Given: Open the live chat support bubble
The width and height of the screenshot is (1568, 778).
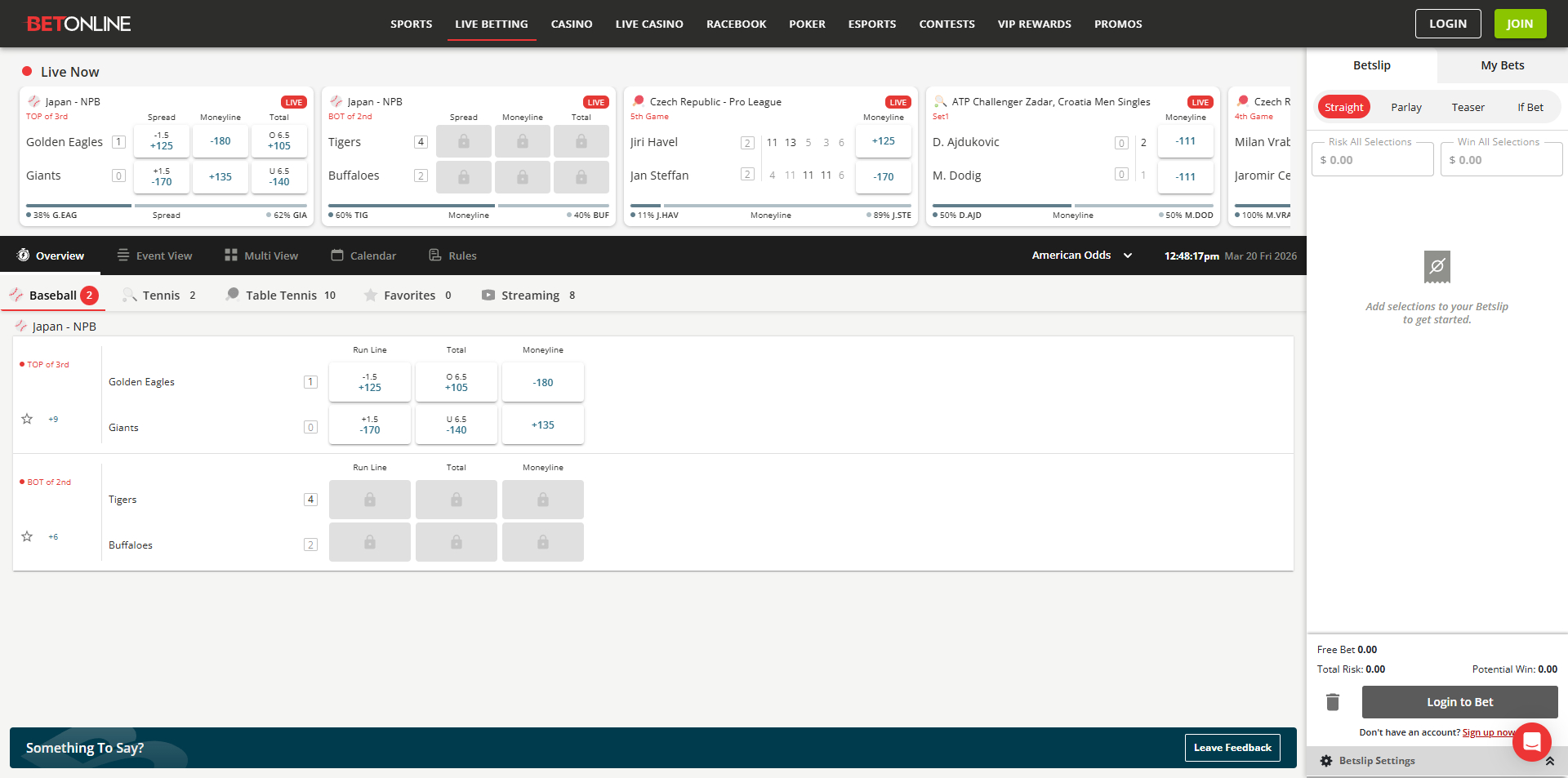Looking at the screenshot, I should pos(1531,741).
